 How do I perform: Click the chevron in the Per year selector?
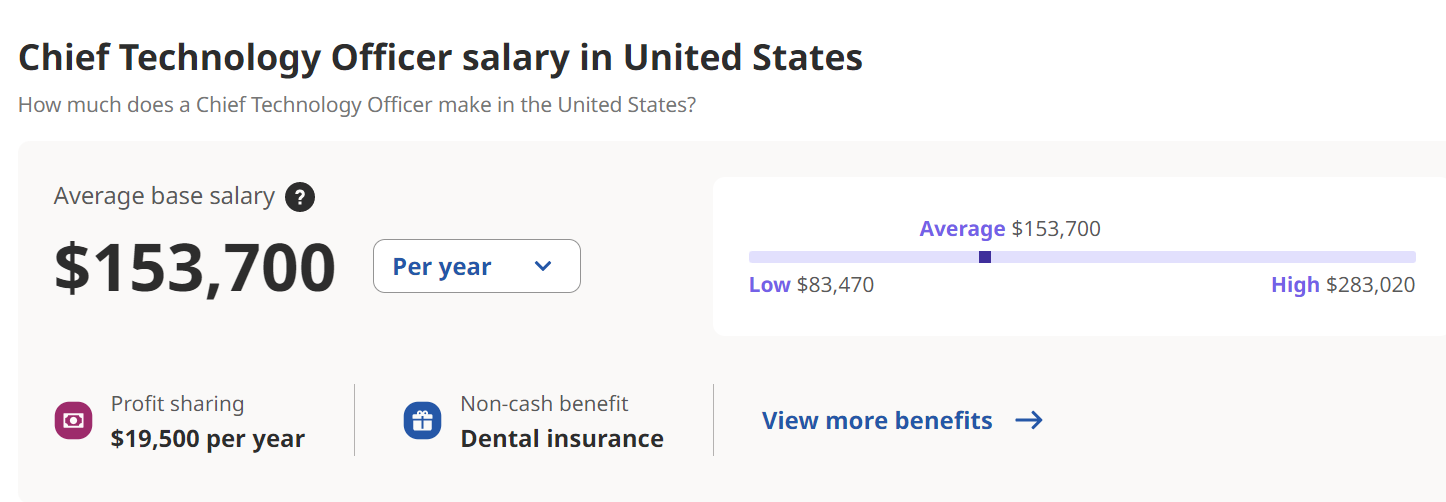tap(543, 266)
